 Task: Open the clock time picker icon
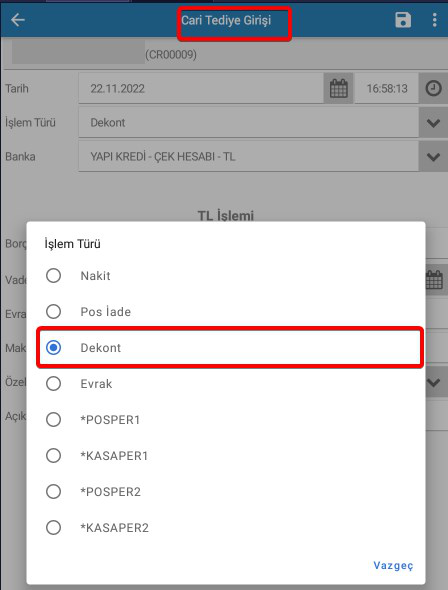click(433, 89)
